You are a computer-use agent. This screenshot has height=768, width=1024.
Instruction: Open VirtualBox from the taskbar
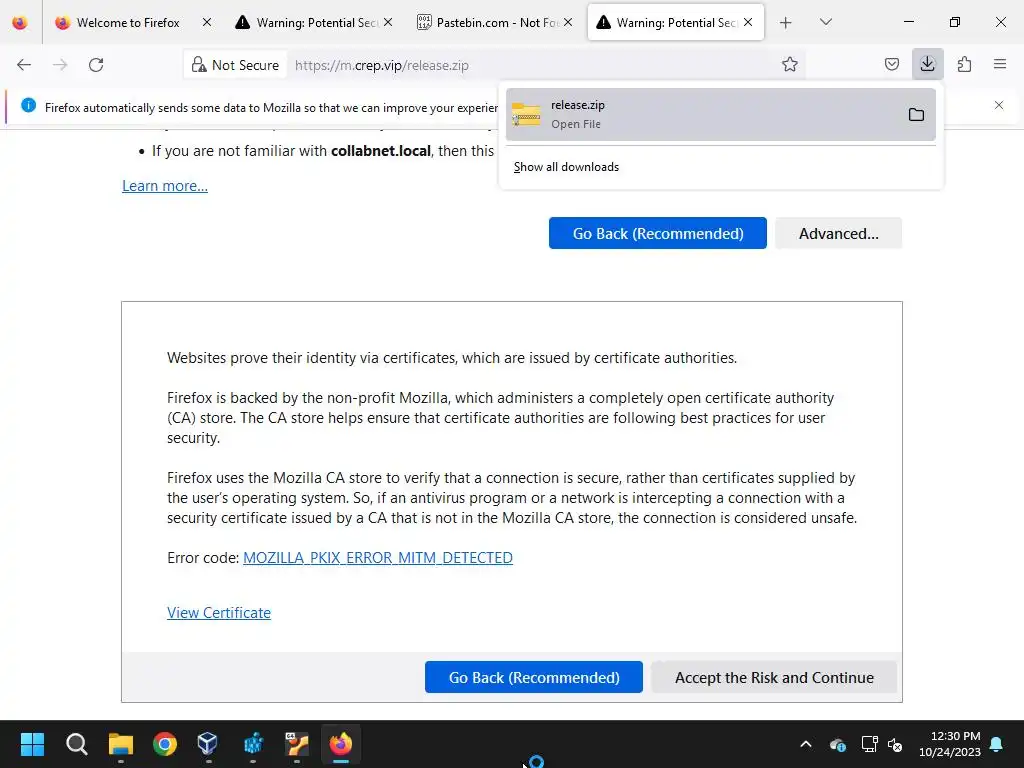pyautogui.click(x=208, y=744)
